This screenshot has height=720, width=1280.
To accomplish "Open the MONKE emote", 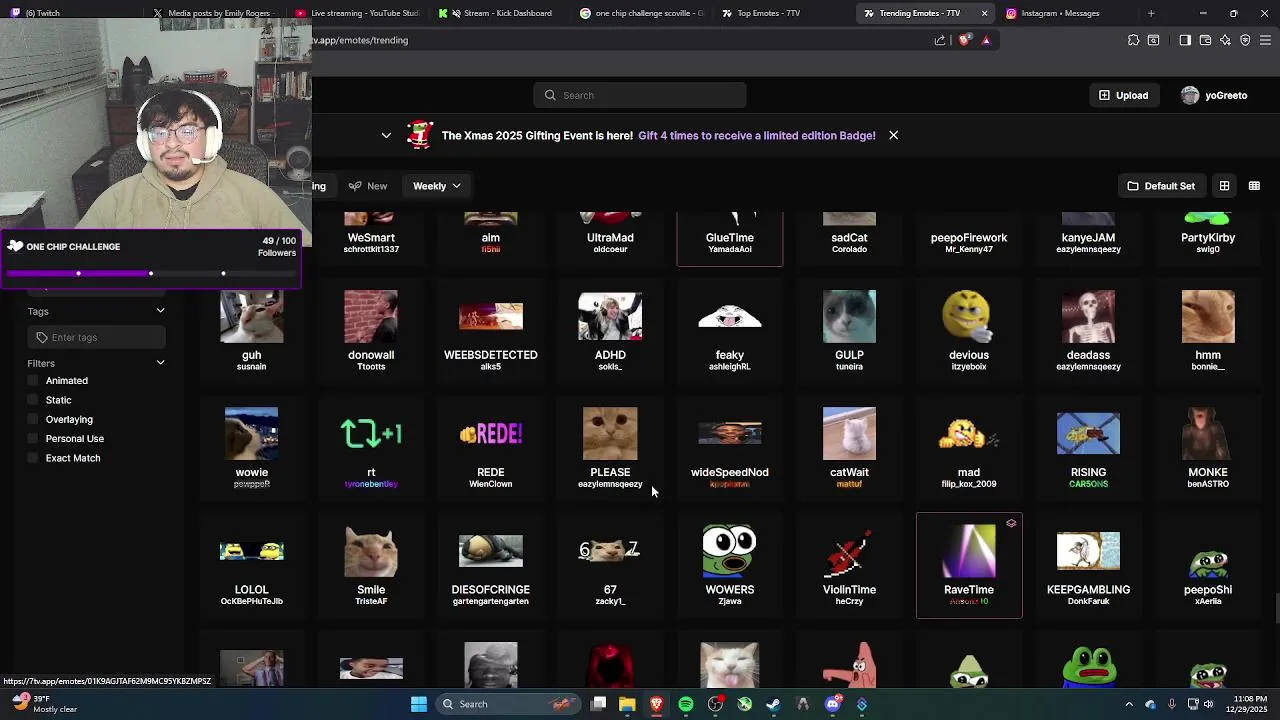I will point(1207,448).
